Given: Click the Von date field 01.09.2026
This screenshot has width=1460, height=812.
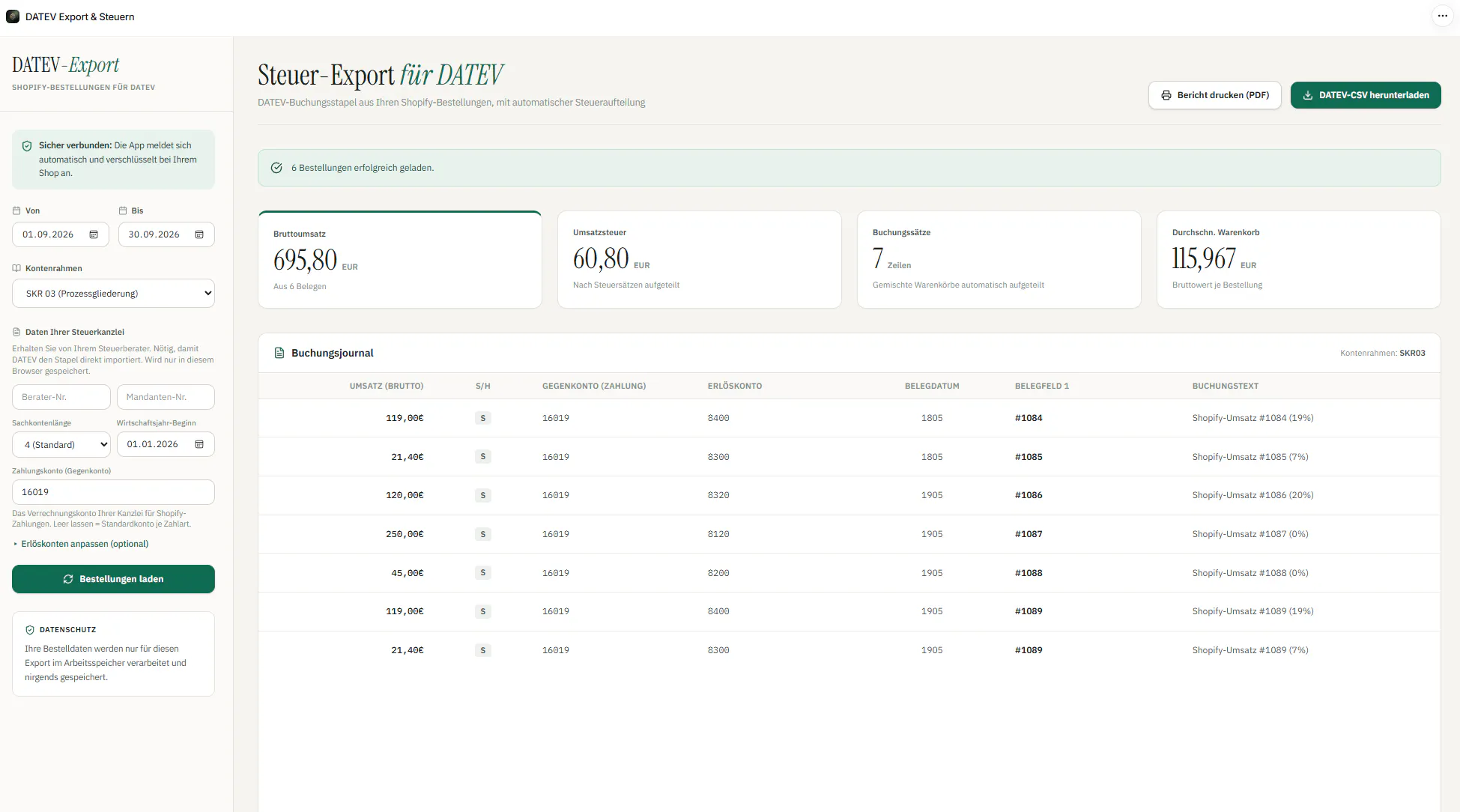Looking at the screenshot, I should pos(61,234).
